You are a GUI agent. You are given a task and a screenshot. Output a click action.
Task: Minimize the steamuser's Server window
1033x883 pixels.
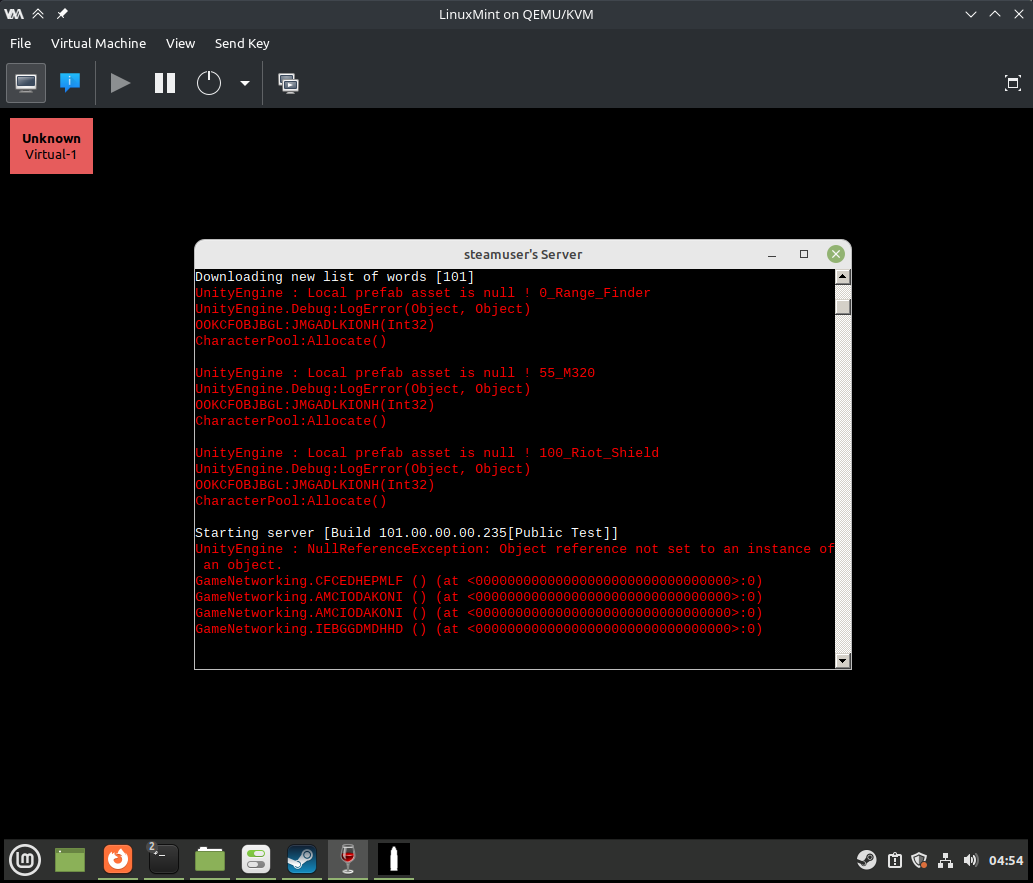click(772, 254)
